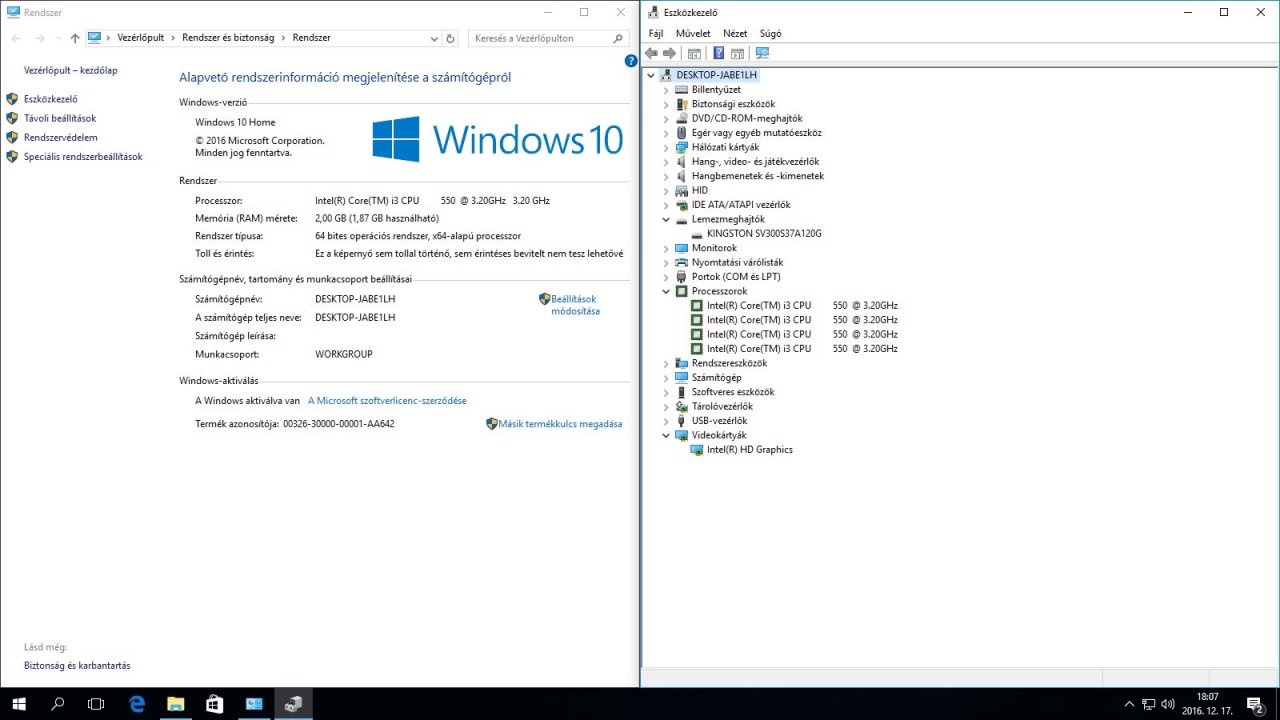Click the KINGSTON drive icon
The image size is (1280, 720).
click(697, 233)
